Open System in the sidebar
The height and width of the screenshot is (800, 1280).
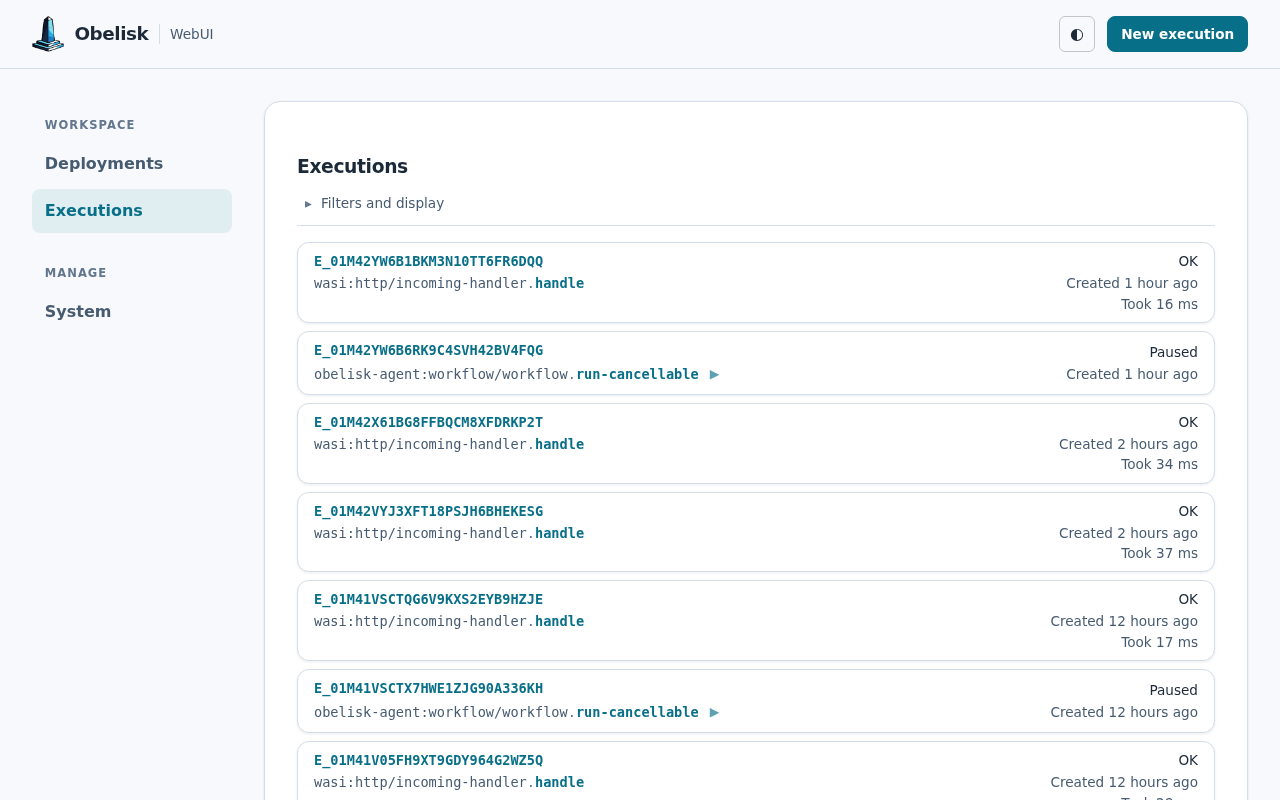click(x=132, y=311)
